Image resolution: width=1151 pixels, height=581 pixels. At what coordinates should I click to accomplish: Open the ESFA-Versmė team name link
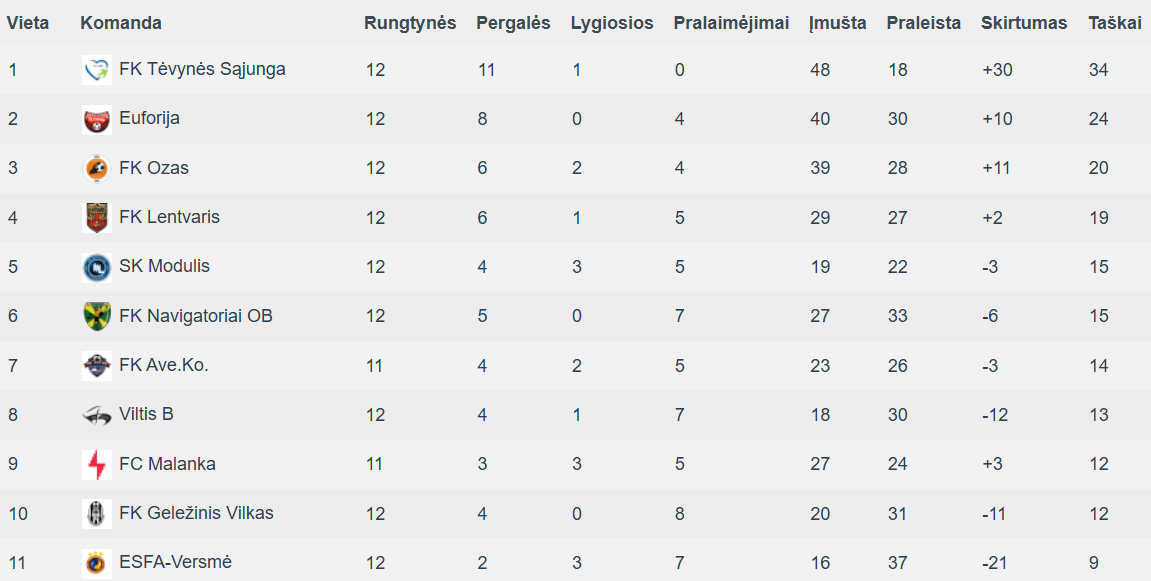[x=175, y=562]
